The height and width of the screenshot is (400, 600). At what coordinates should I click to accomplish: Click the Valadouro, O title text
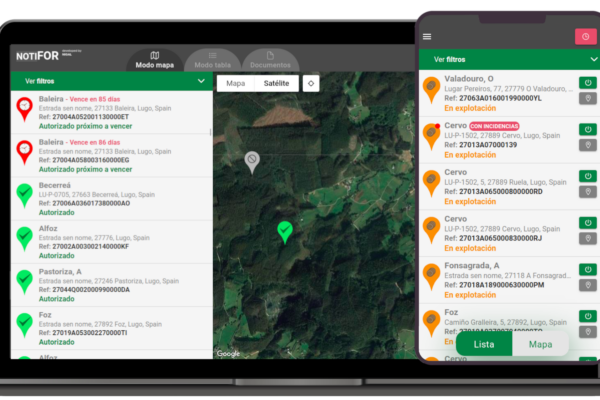pos(469,78)
